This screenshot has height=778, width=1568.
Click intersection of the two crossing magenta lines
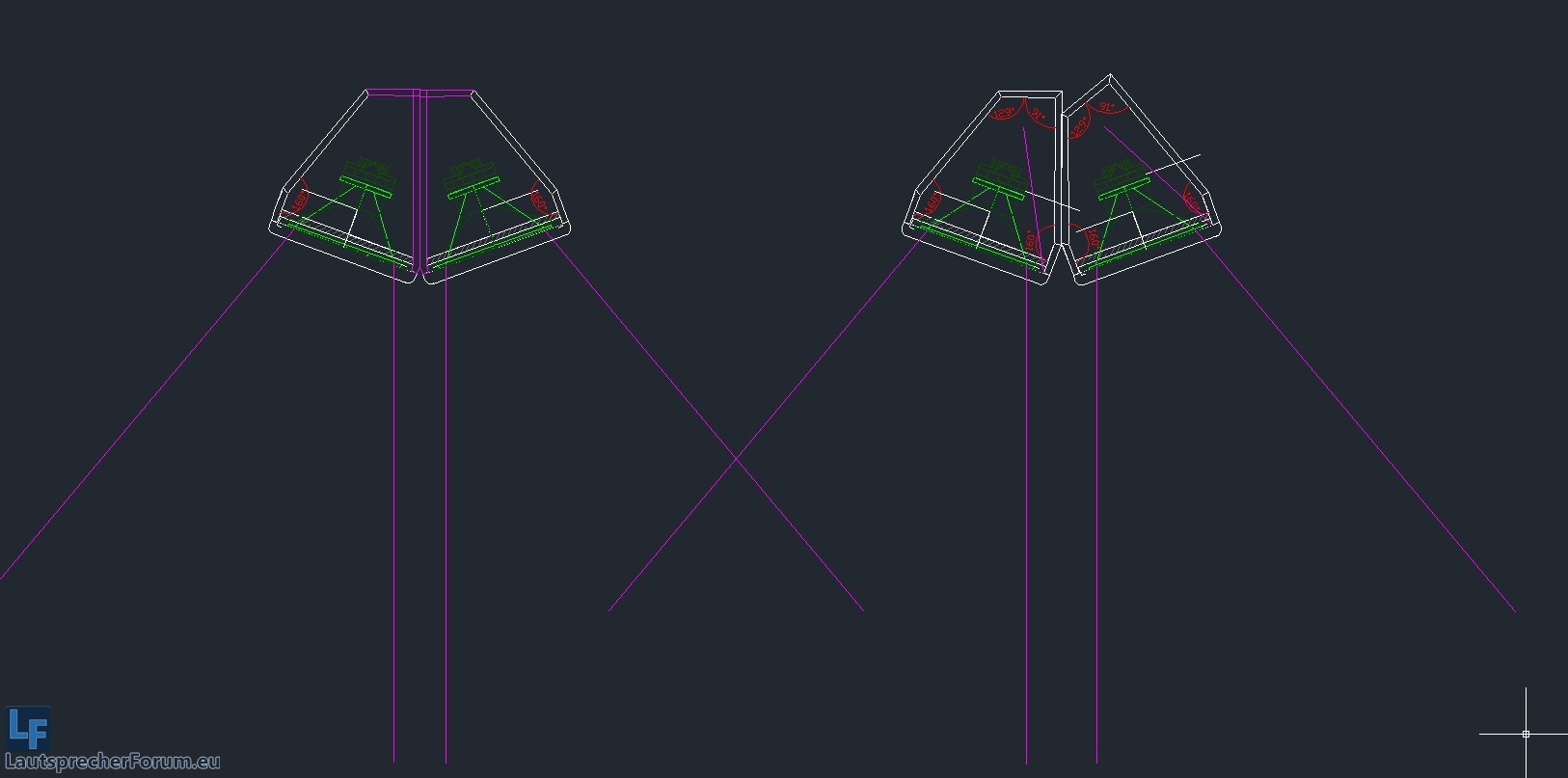pyautogui.click(x=735, y=459)
